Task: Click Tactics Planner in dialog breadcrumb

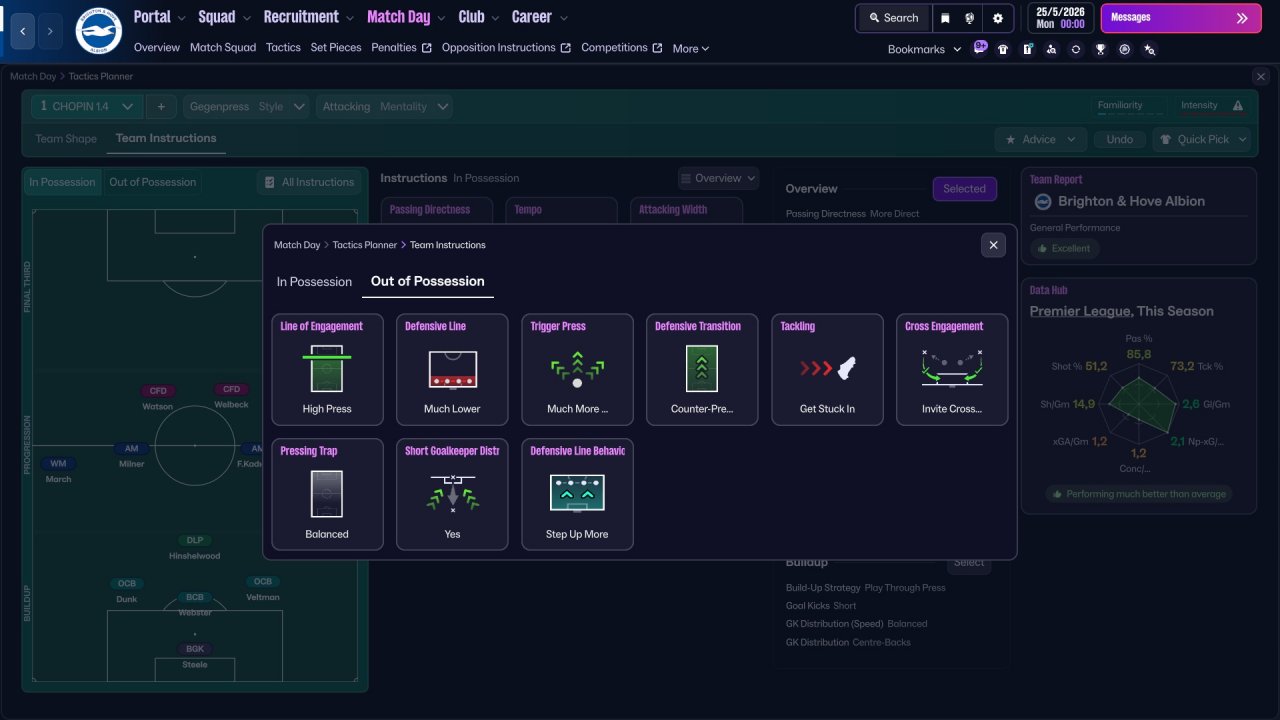Action: coord(364,245)
